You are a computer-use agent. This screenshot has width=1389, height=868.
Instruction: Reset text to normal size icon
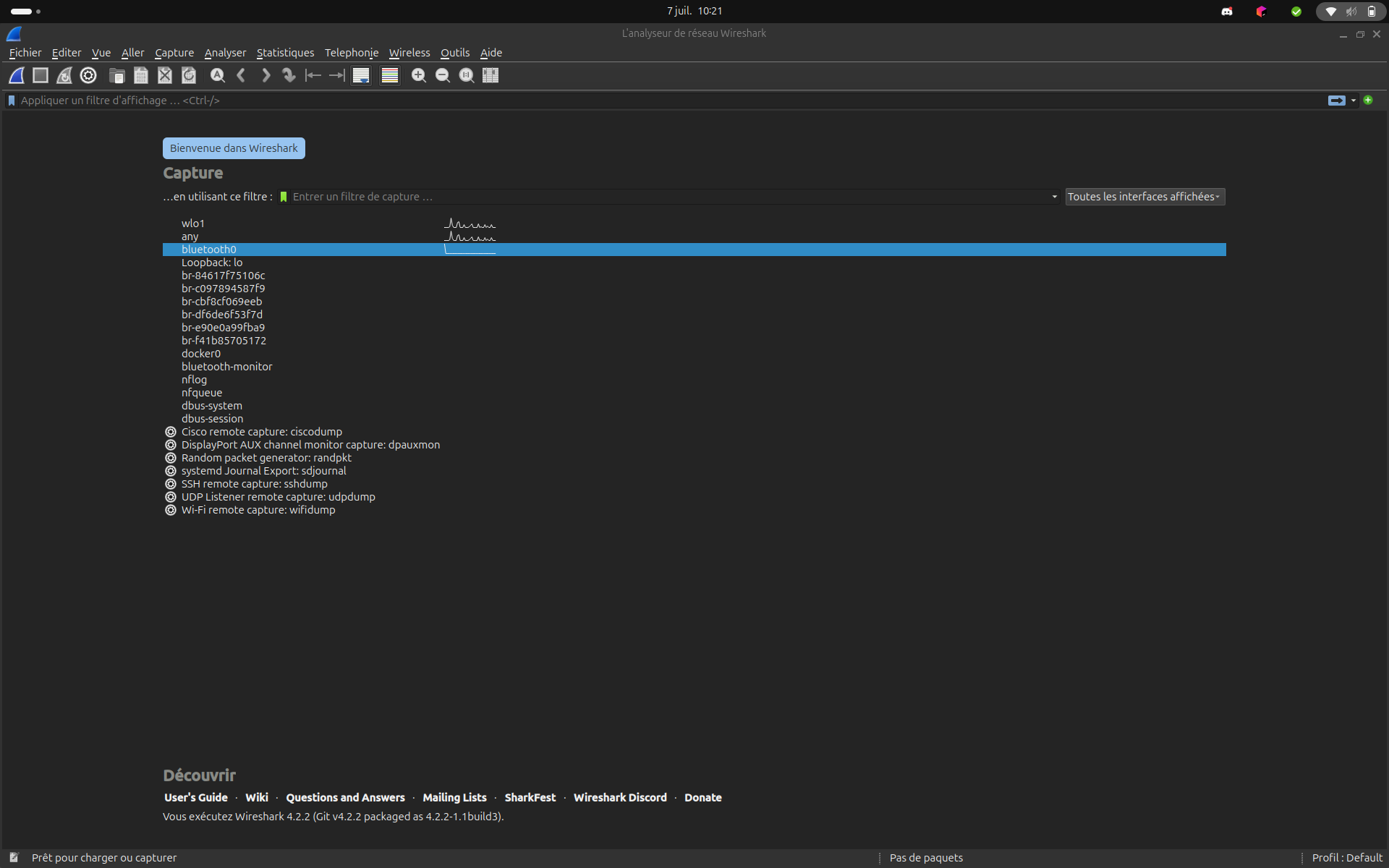pos(467,75)
